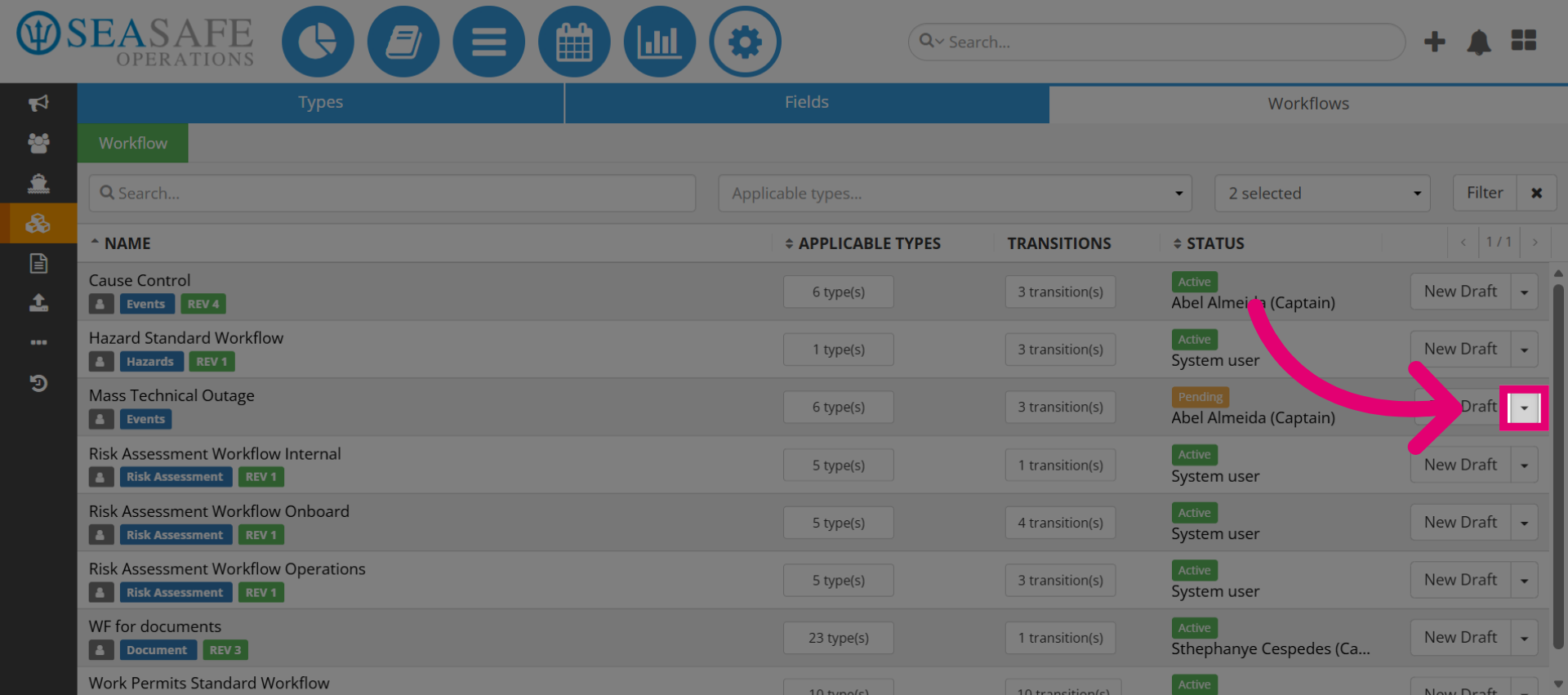The height and width of the screenshot is (695, 1568).
Task: Click user icon under Mass Technical Outage
Action: point(100,420)
